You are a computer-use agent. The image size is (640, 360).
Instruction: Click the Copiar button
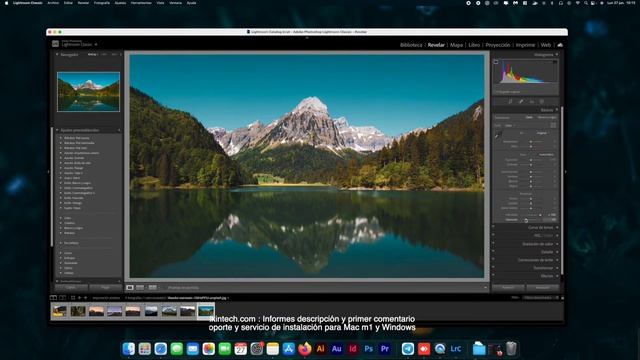(x=71, y=288)
